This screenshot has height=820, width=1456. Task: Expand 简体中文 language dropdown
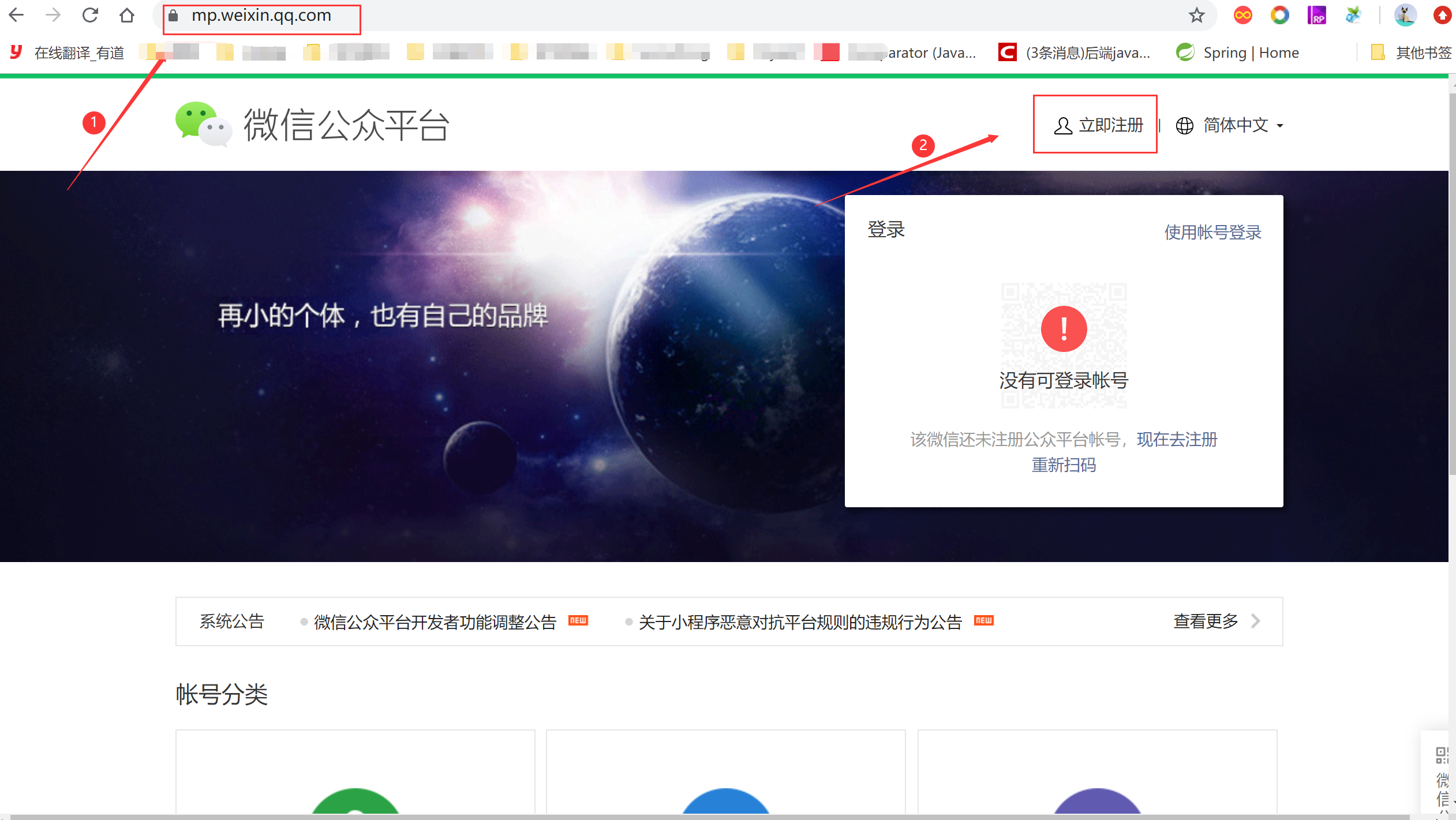click(x=1235, y=125)
